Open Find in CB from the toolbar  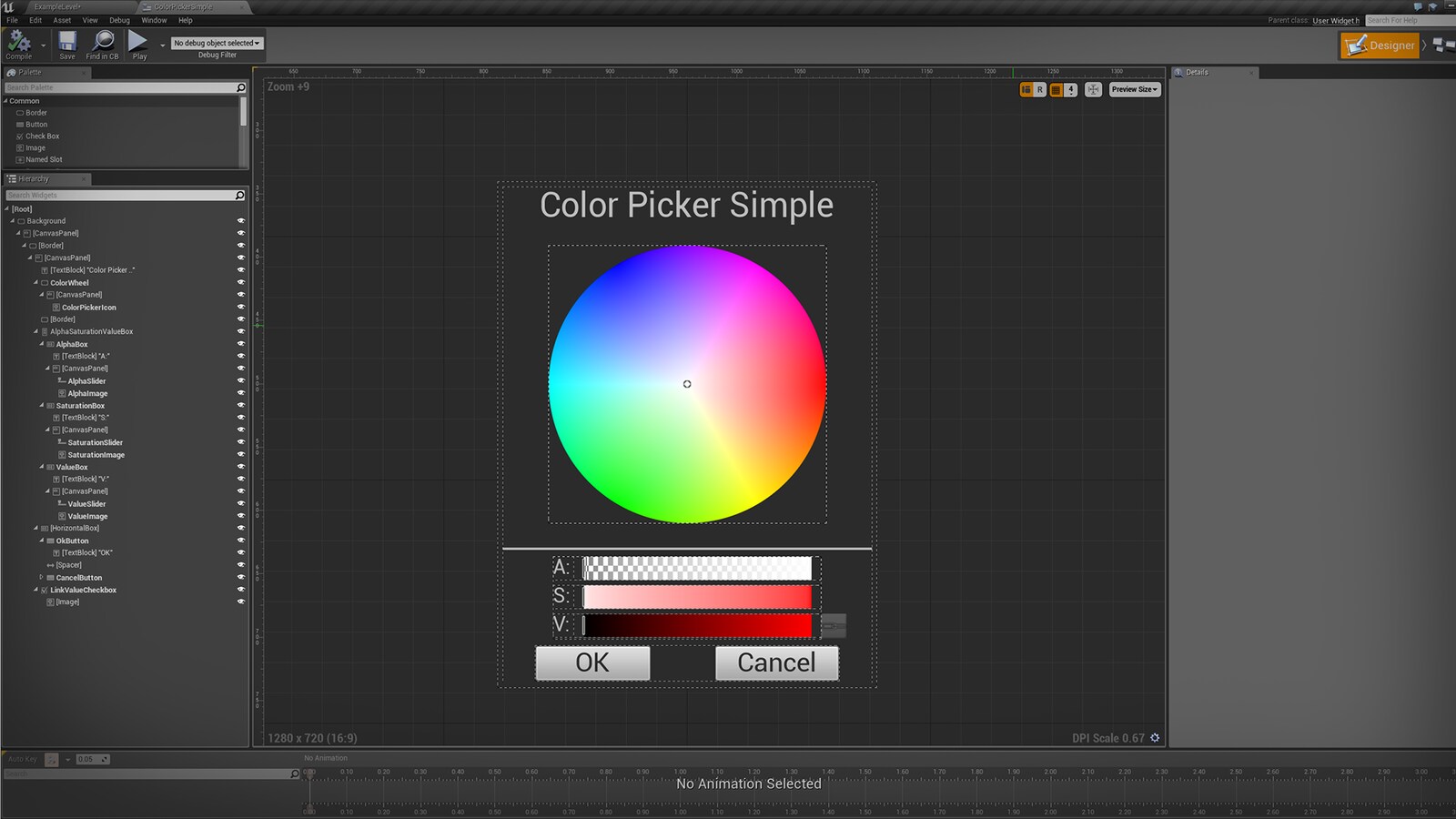(x=102, y=41)
